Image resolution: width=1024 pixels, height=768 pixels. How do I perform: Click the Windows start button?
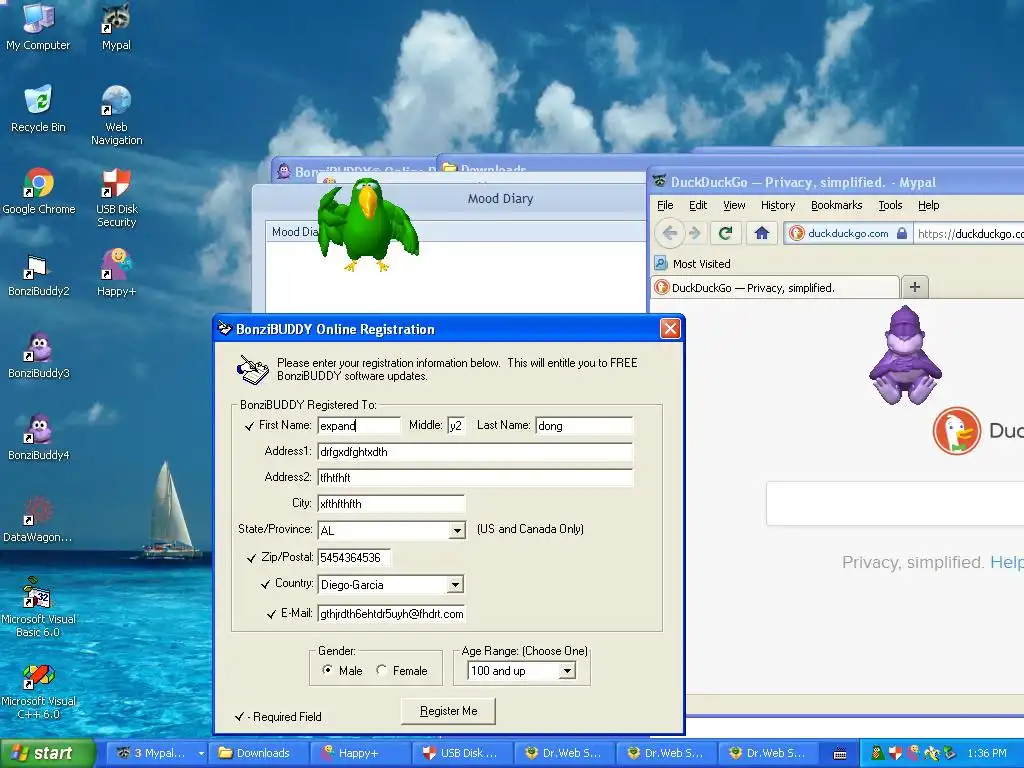(47, 754)
